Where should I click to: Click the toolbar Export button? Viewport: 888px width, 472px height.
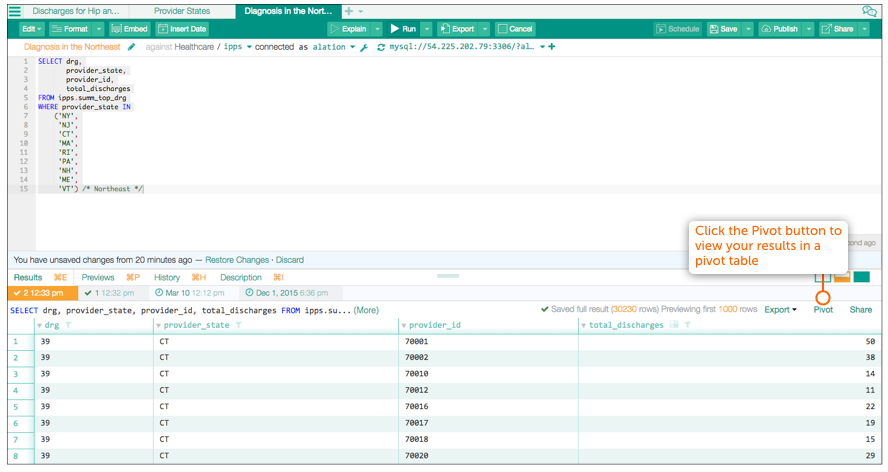(458, 29)
